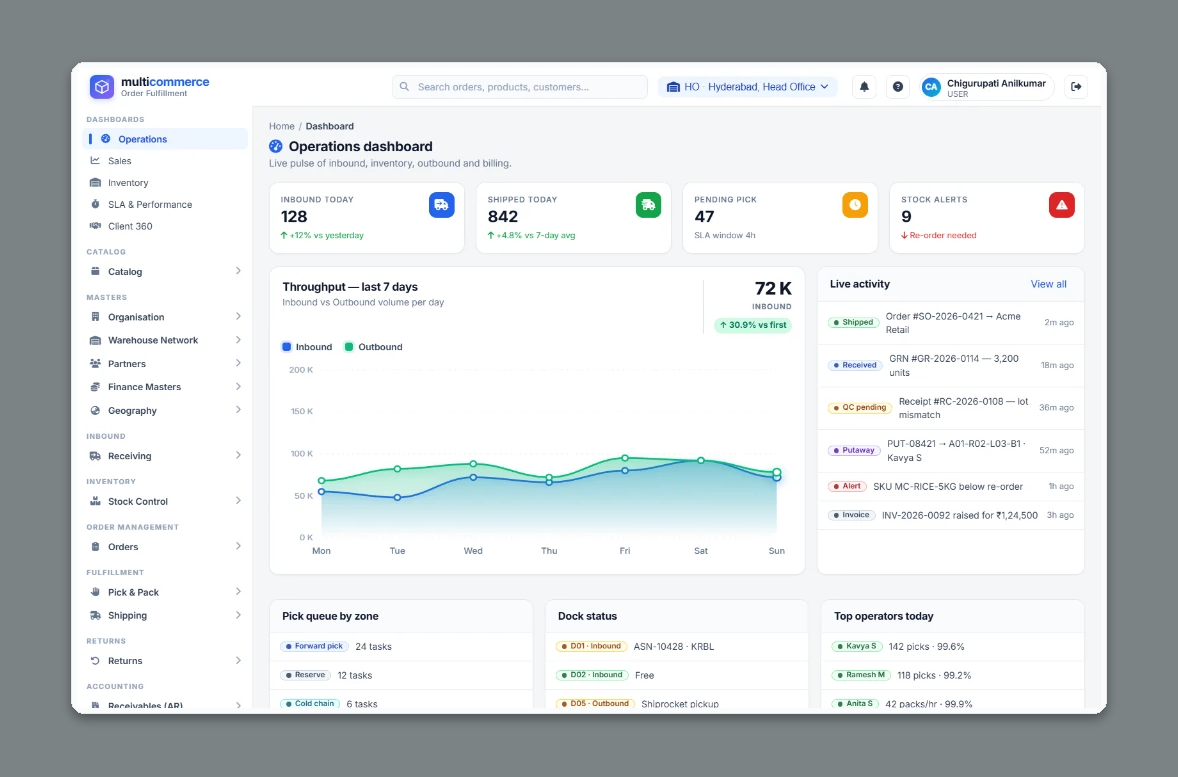1178x777 pixels.
Task: Expand the Finance Masters chevron
Action: (x=238, y=387)
